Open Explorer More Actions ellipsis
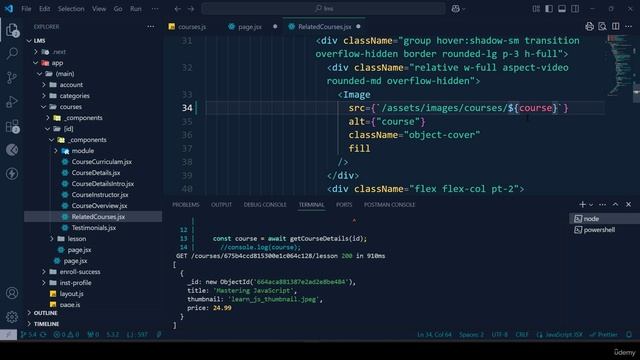Viewport: 640px width, 360px height. [151, 27]
